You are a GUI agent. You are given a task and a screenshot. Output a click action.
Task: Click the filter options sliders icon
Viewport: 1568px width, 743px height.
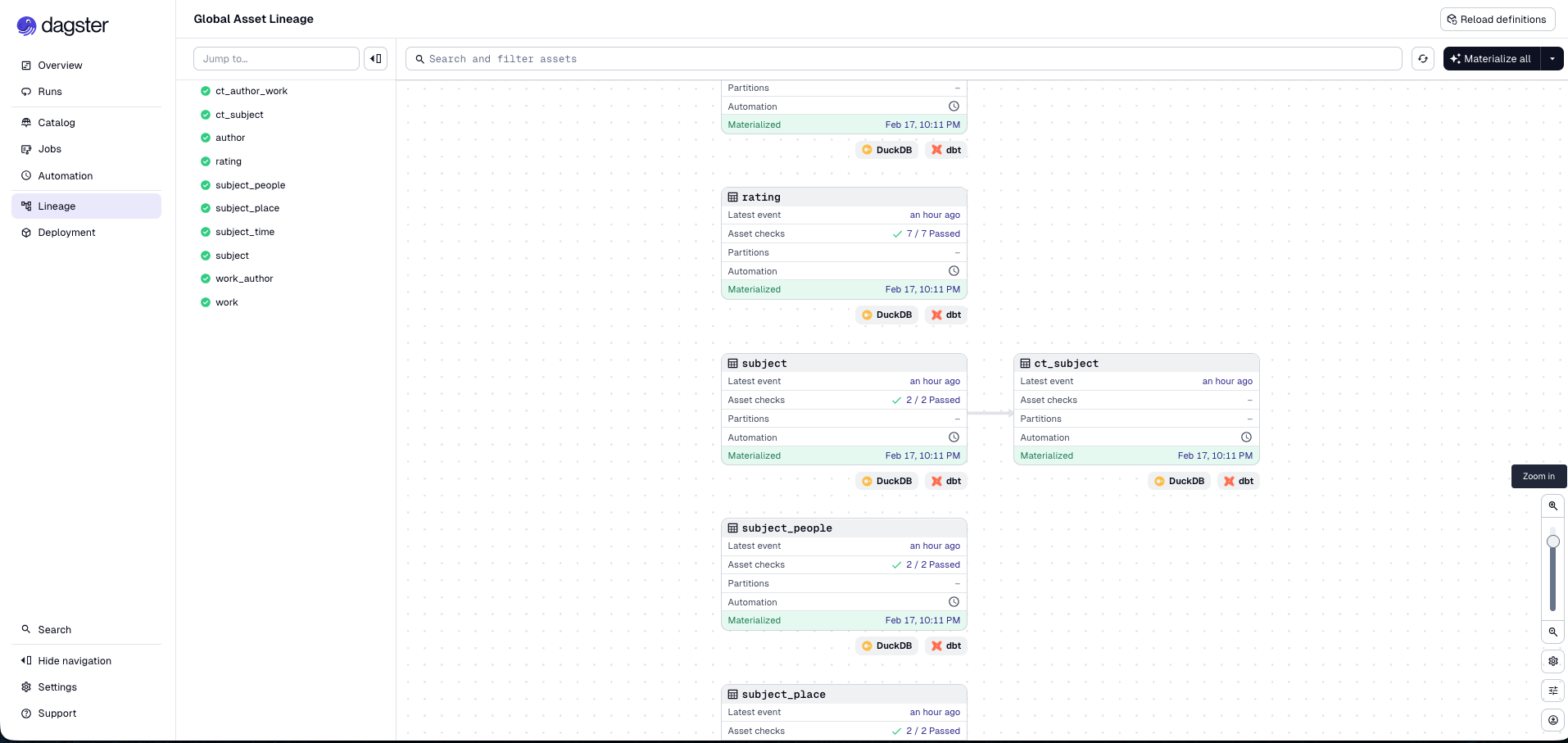(1552, 691)
